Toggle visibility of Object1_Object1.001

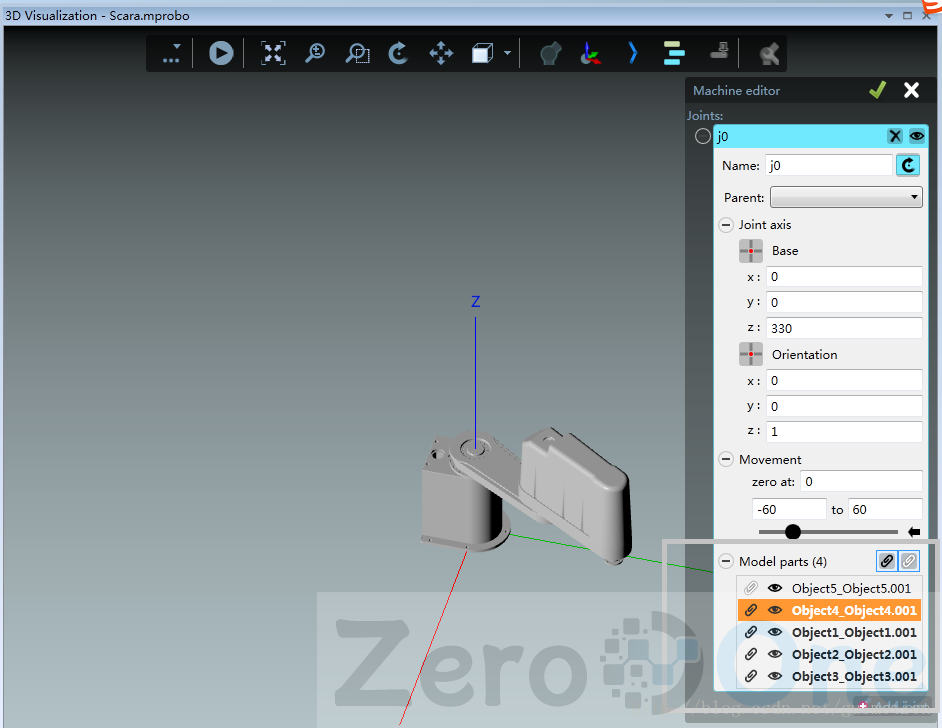coord(775,632)
